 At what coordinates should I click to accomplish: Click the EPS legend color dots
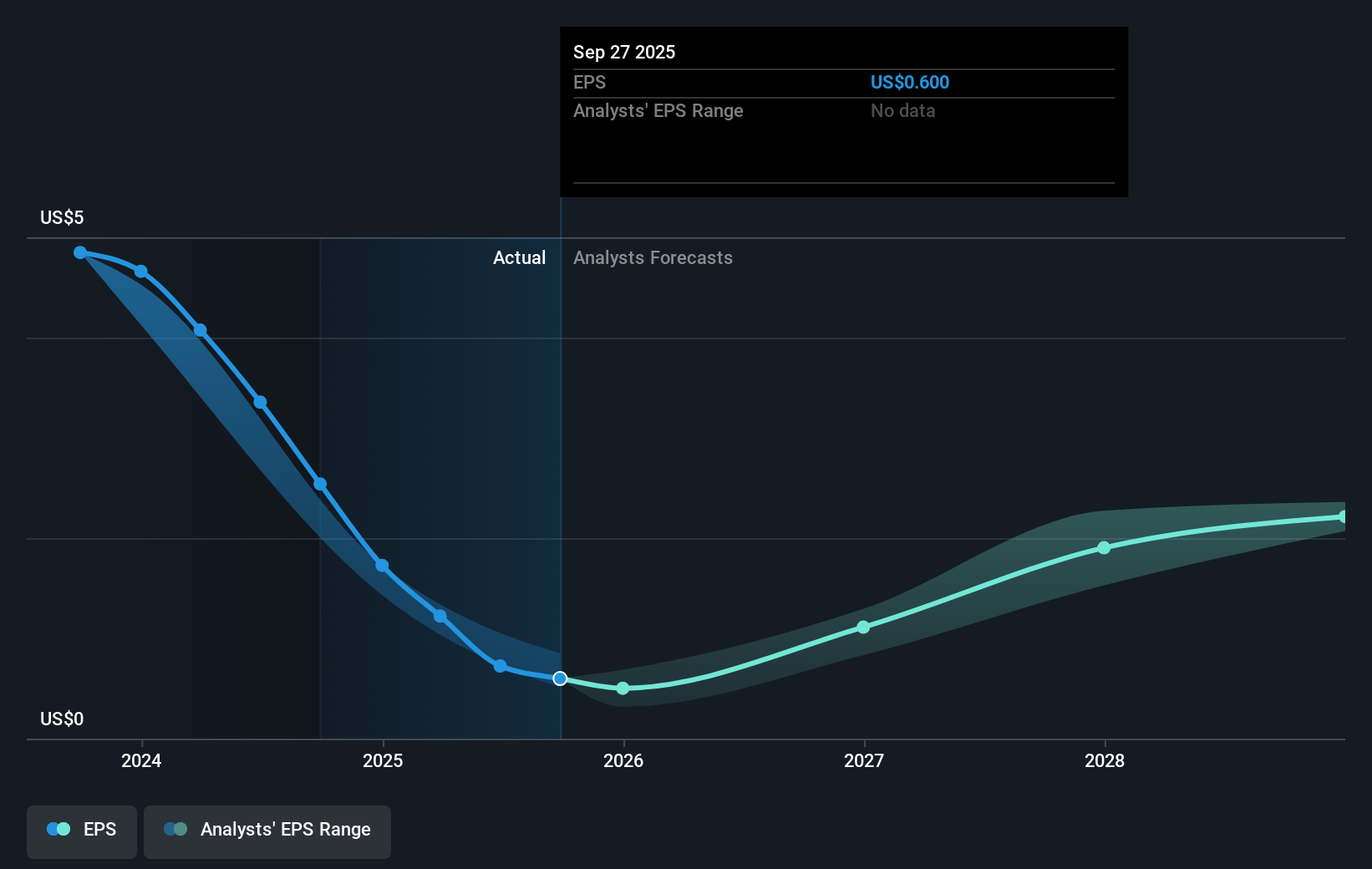[x=58, y=829]
